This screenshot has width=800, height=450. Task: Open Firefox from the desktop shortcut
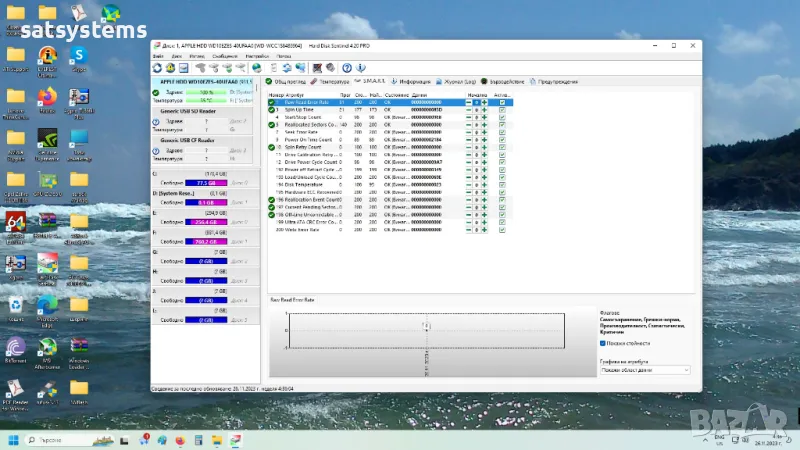pos(46,98)
